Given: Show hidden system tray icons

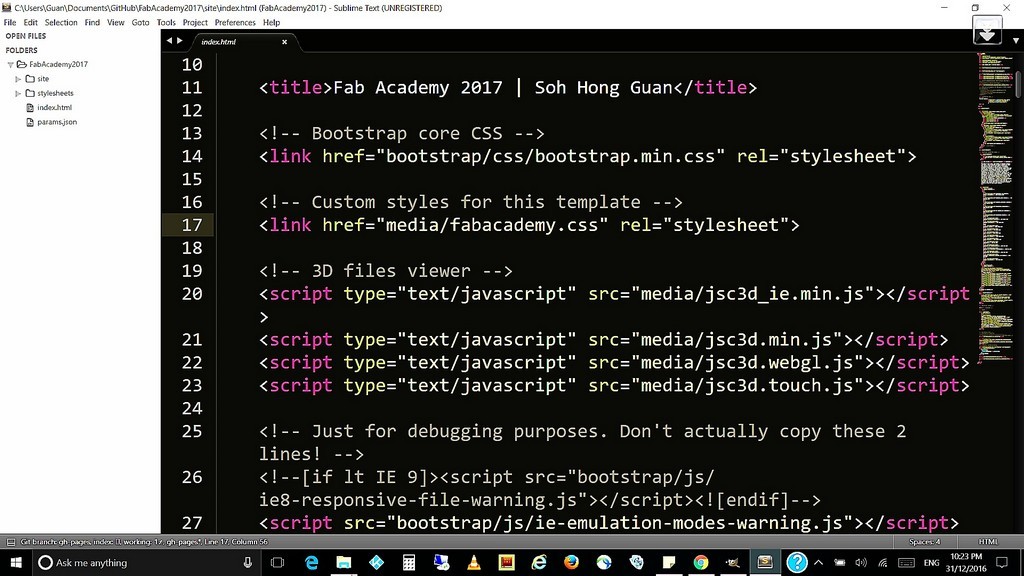Looking at the screenshot, I should [818, 562].
